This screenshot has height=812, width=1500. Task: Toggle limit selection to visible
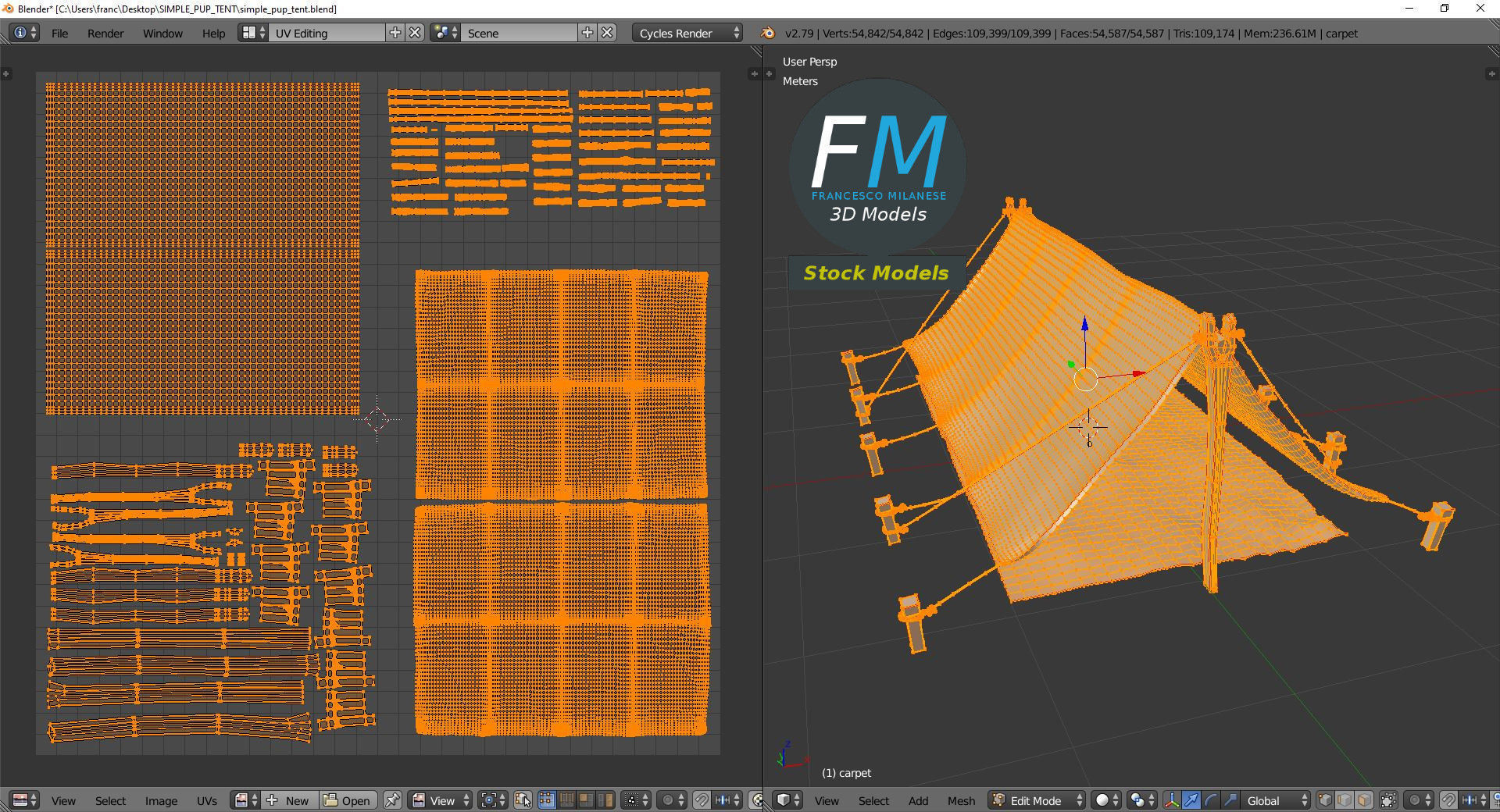[x=1388, y=800]
